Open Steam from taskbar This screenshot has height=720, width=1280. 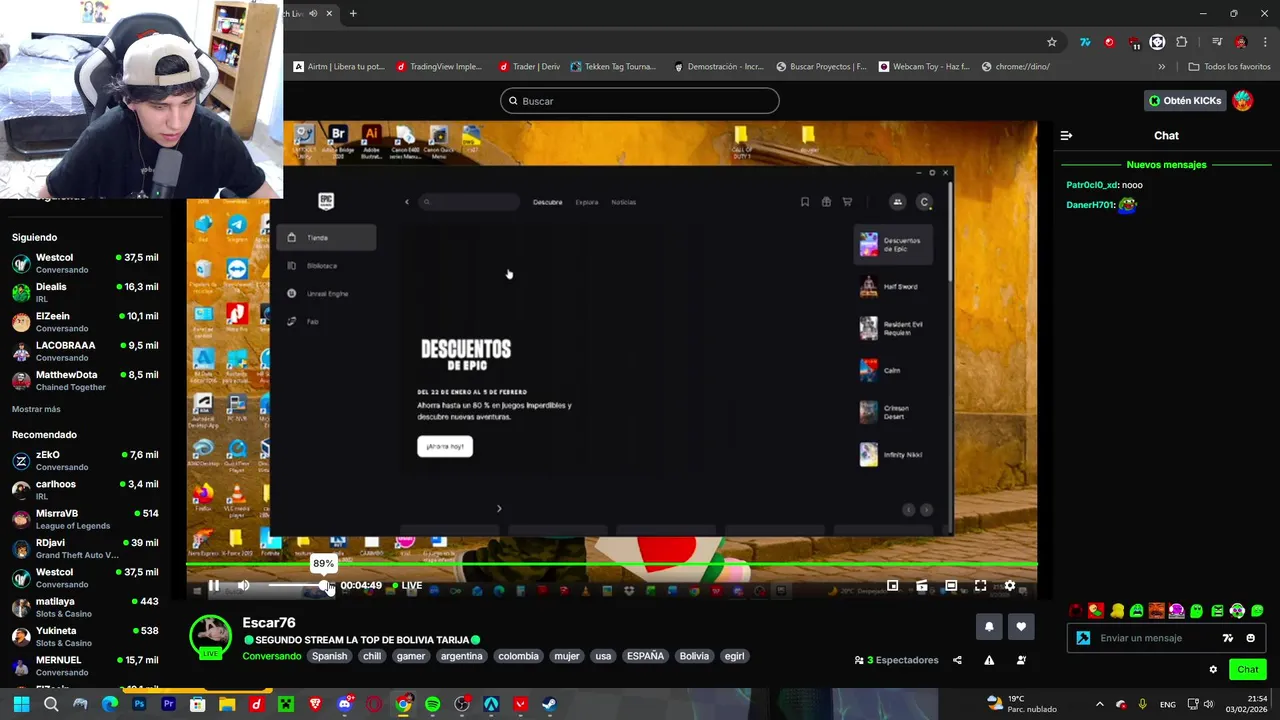550,704
